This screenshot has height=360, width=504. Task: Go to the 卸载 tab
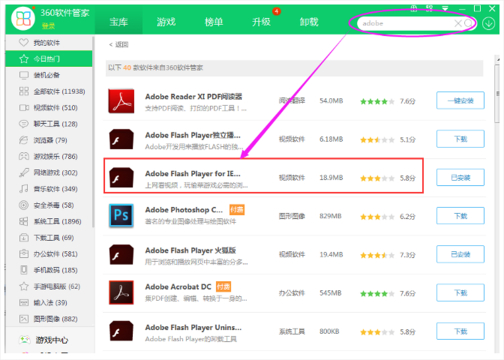(309, 22)
